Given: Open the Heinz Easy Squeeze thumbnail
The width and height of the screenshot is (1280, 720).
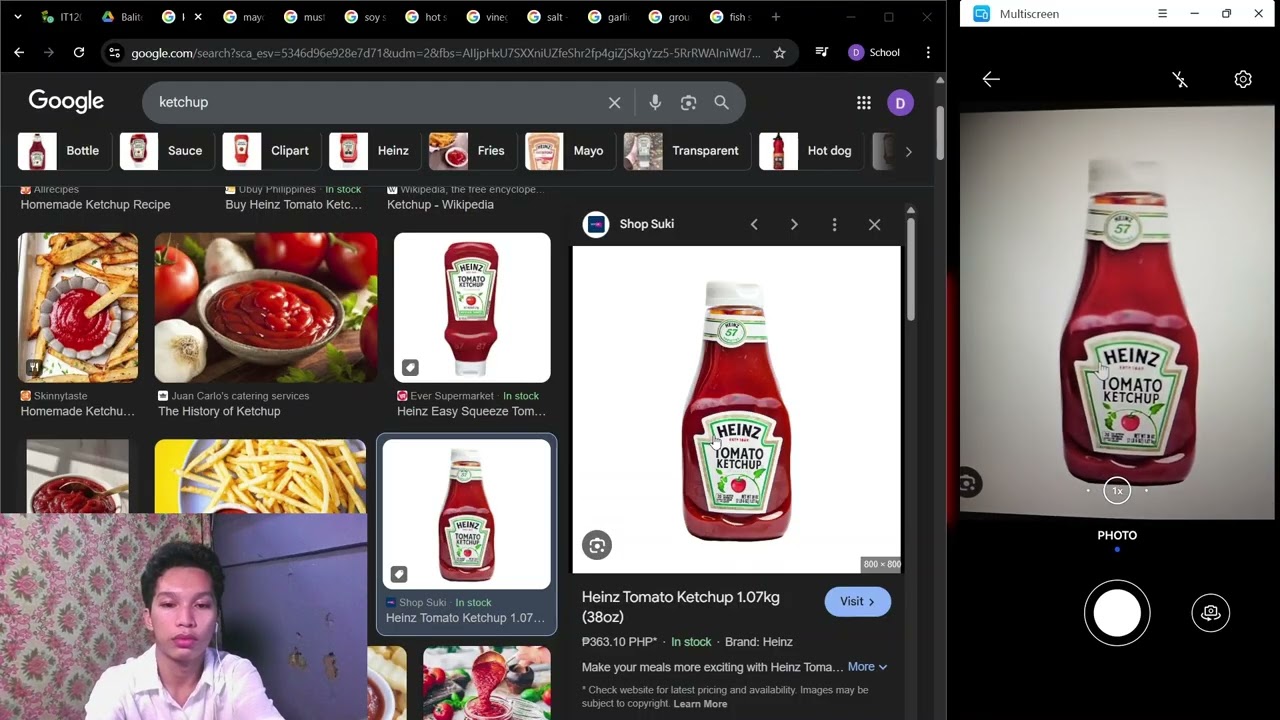Looking at the screenshot, I should 472,308.
